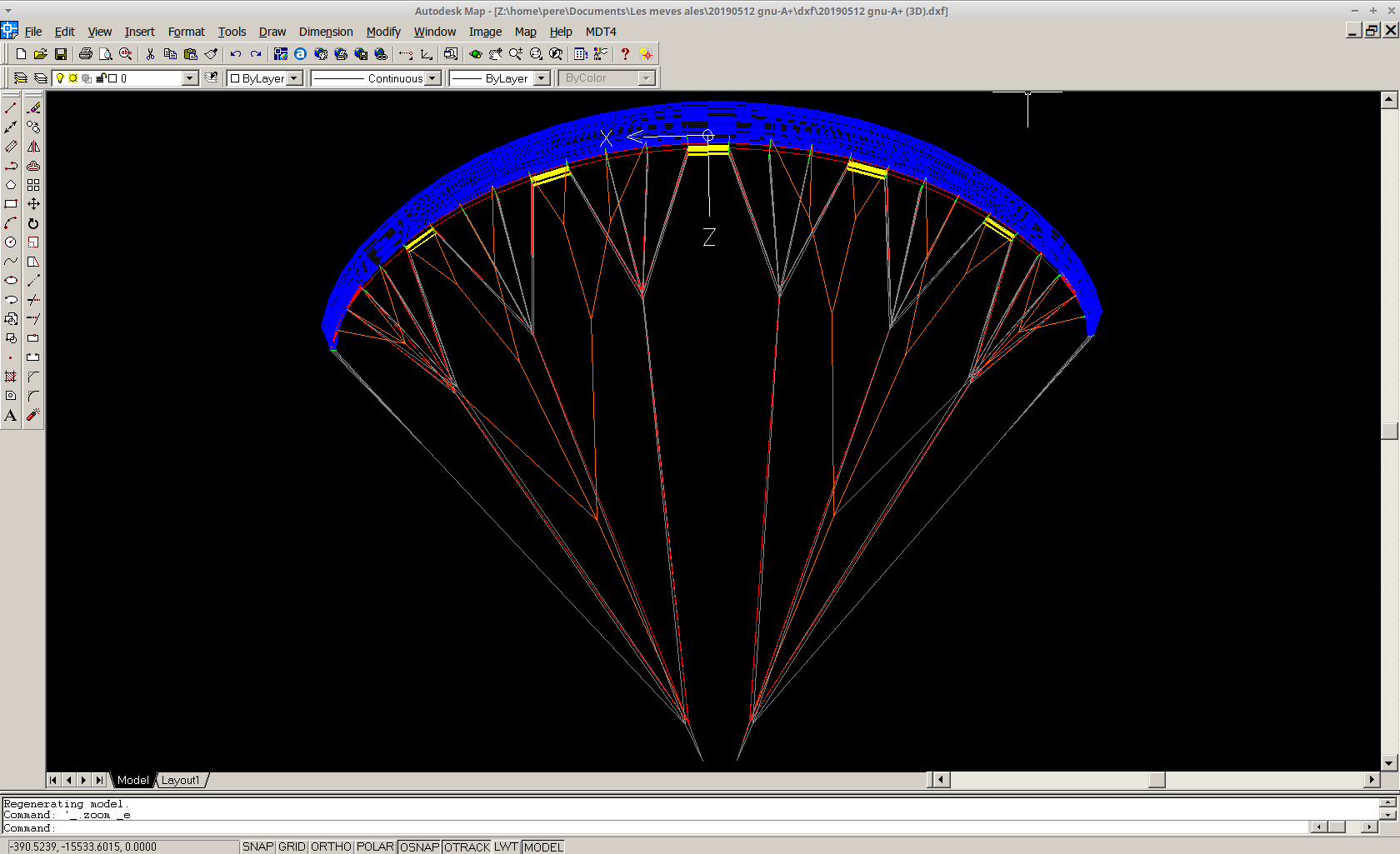Screen dimensions: 1400x854
Task: Click the Match Properties paintbrush icon
Action: [x=212, y=54]
